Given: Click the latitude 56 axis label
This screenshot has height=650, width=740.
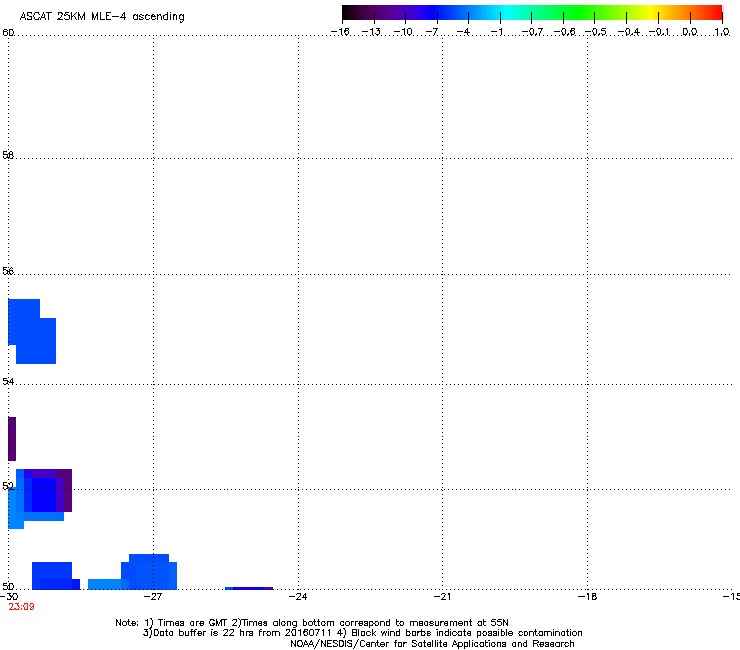Looking at the screenshot, I should click(8, 271).
